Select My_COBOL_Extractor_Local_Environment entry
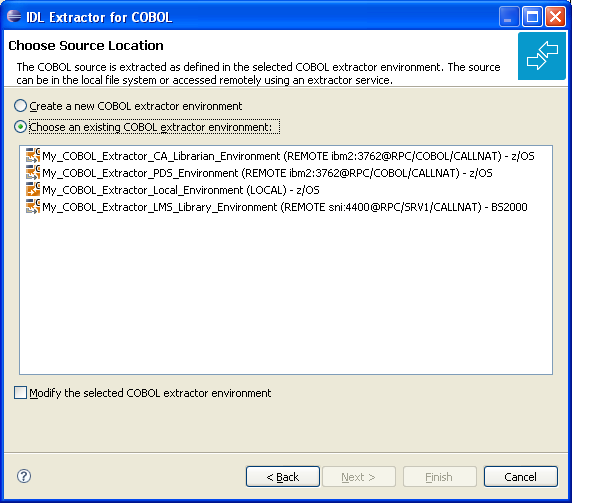The width and height of the screenshot is (600, 503). [x=173, y=190]
